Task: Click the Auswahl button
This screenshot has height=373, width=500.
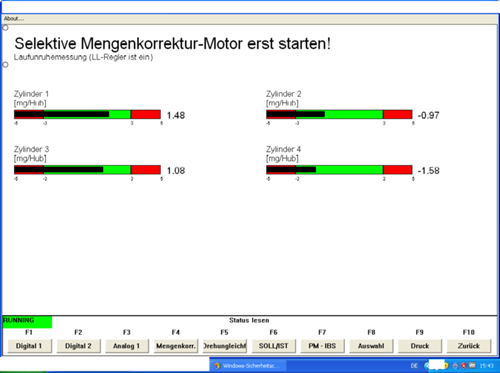Action: click(x=371, y=346)
